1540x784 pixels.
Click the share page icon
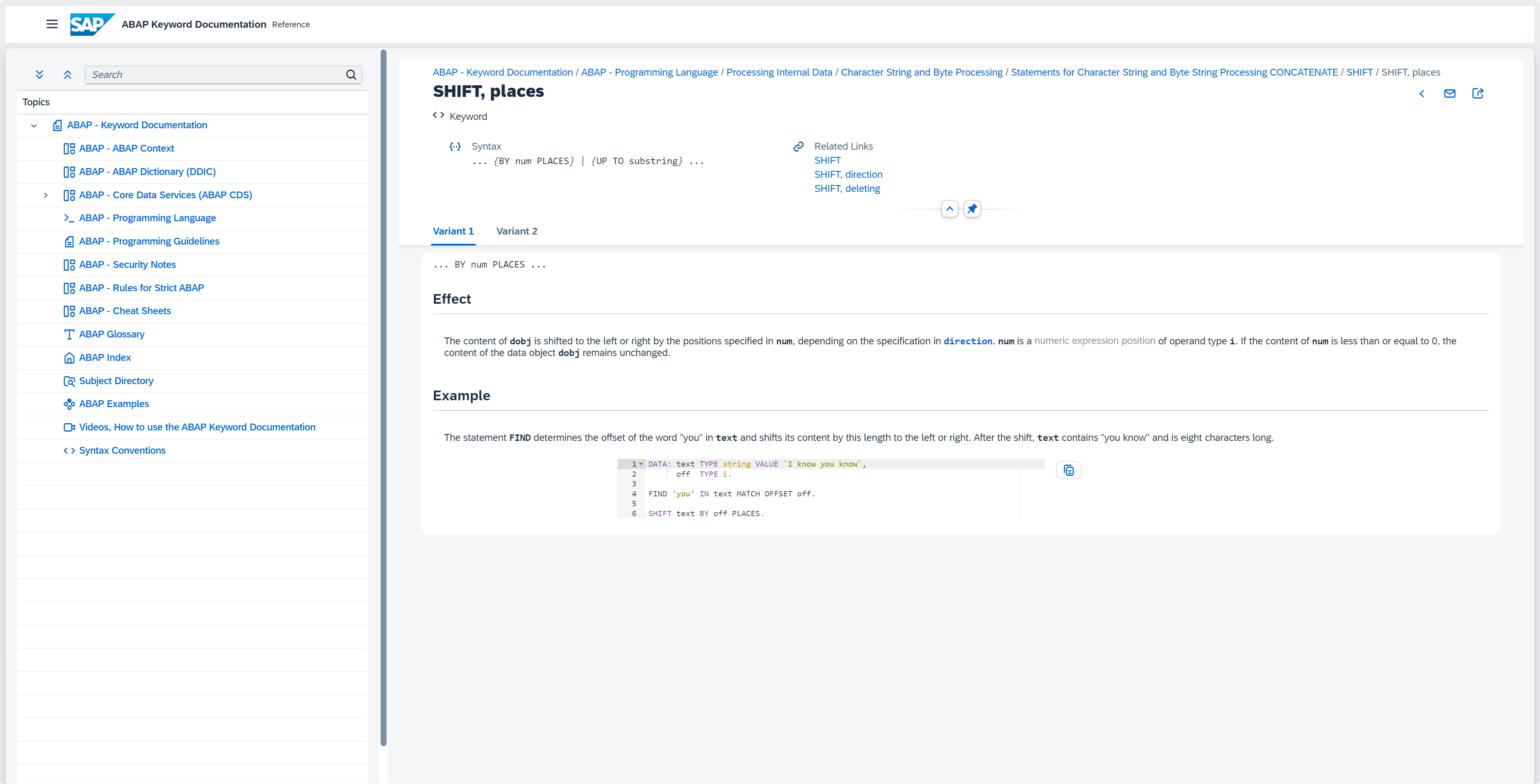pyautogui.click(x=1478, y=94)
